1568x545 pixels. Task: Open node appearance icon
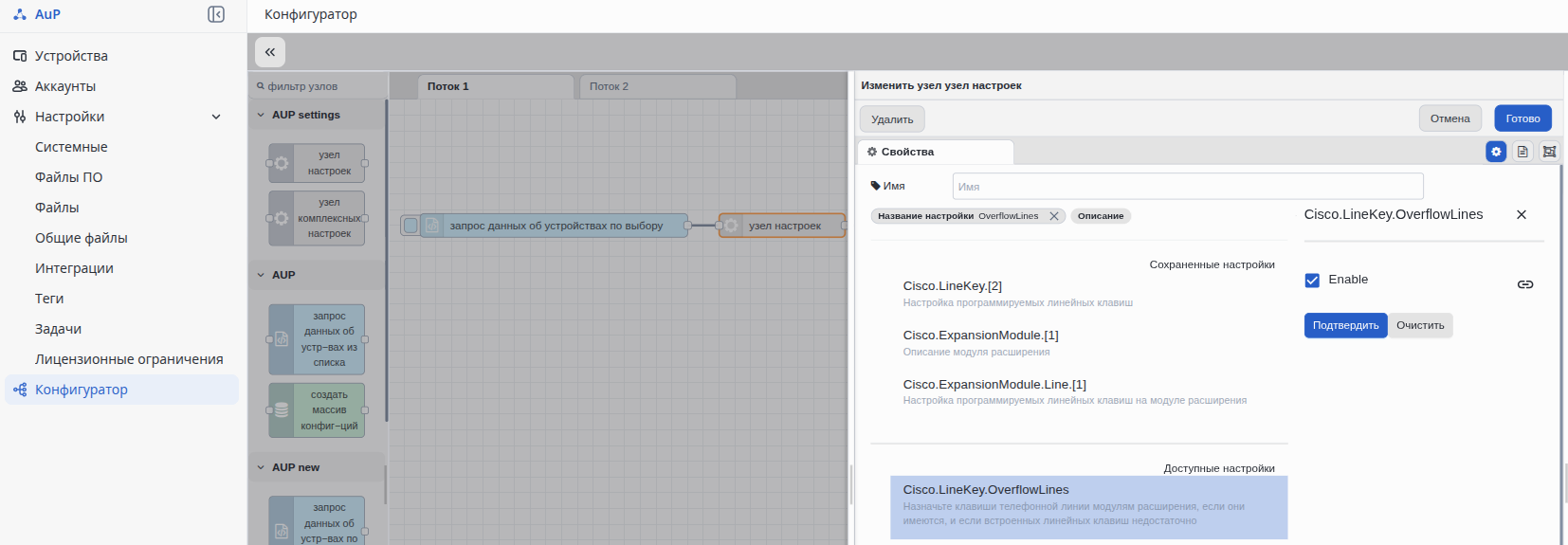tap(1549, 152)
